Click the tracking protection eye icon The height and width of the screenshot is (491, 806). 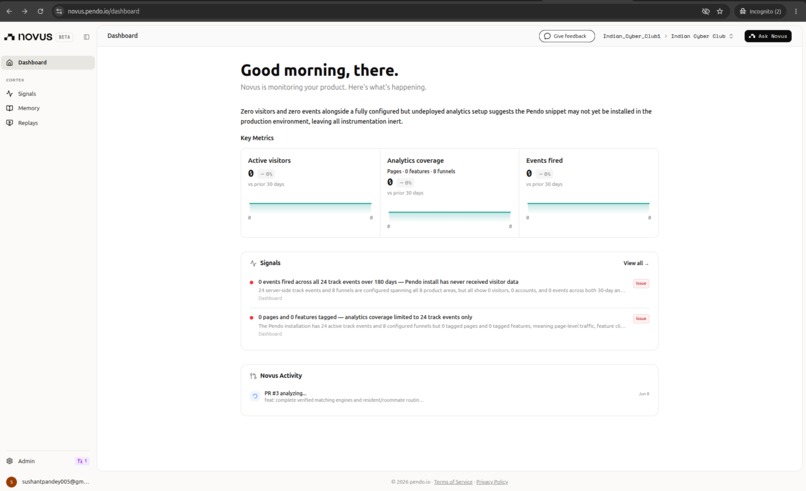tap(706, 11)
